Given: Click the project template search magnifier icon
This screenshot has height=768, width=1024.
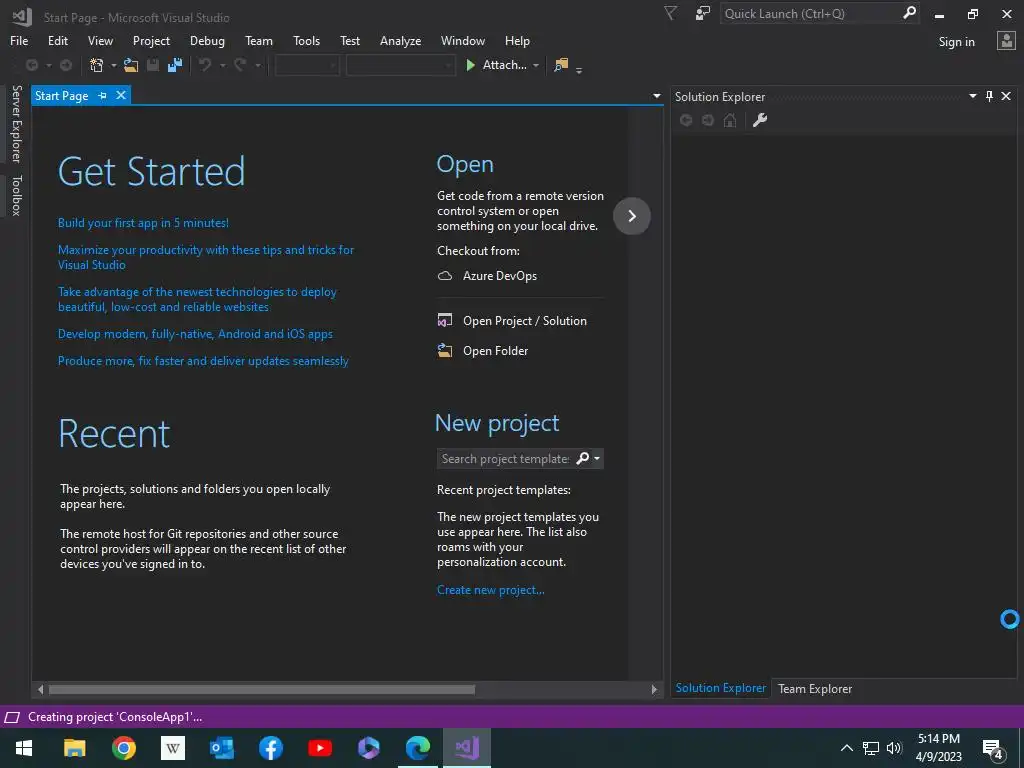Looking at the screenshot, I should coord(583,458).
